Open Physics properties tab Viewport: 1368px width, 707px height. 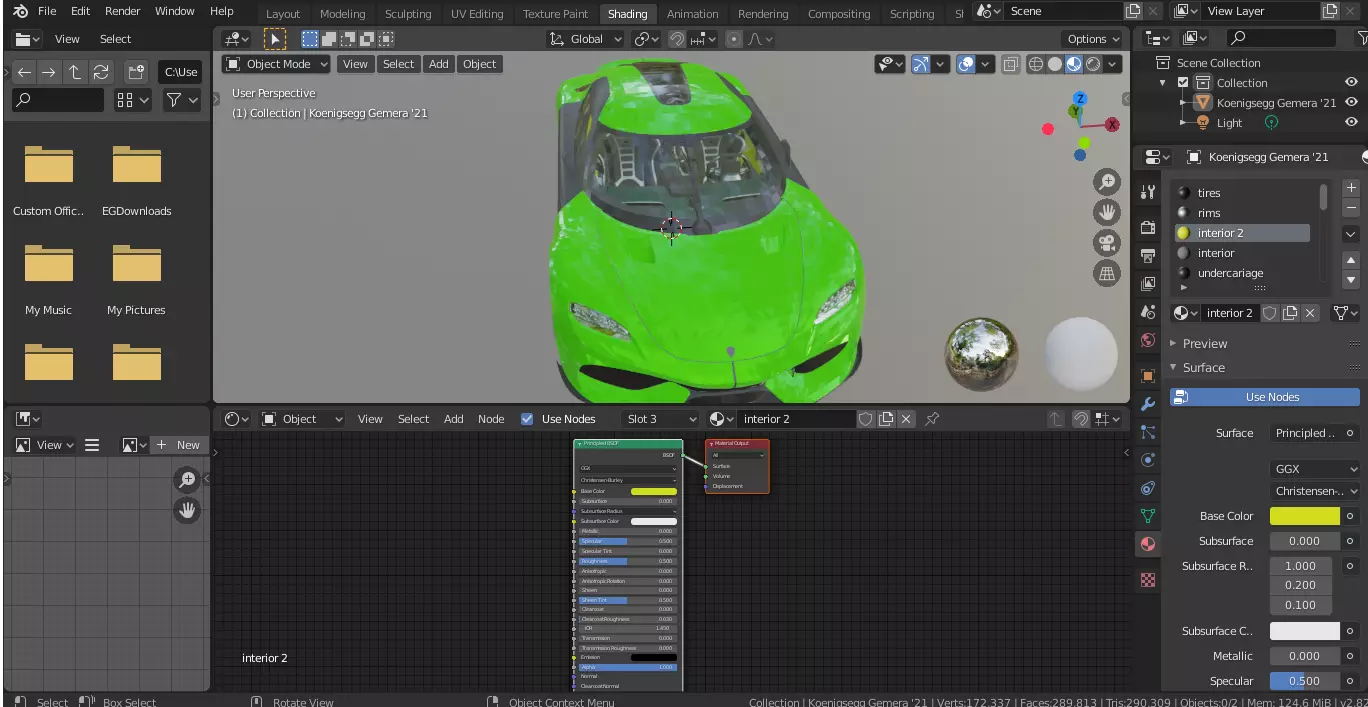(1148, 460)
